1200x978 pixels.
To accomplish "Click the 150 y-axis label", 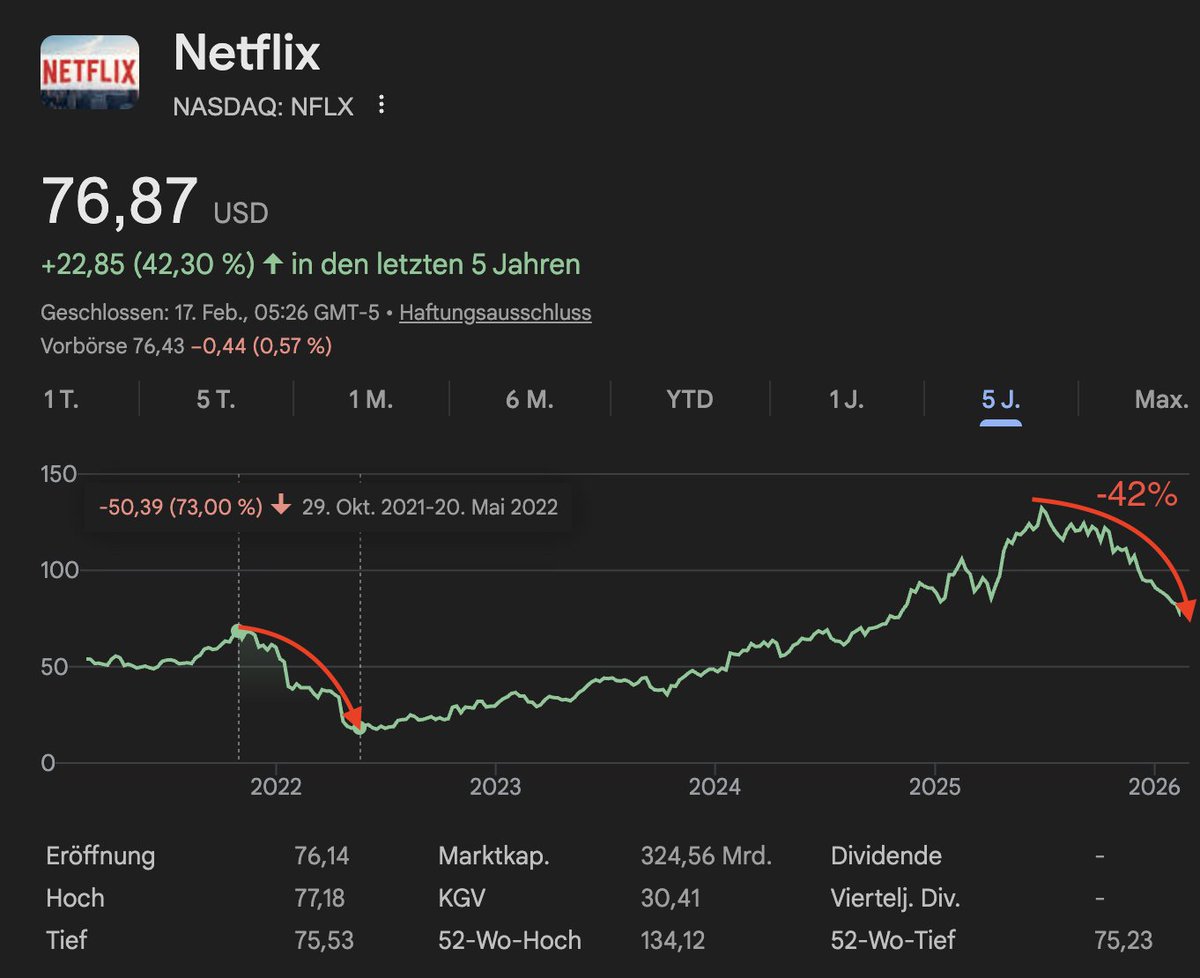I will (x=58, y=474).
